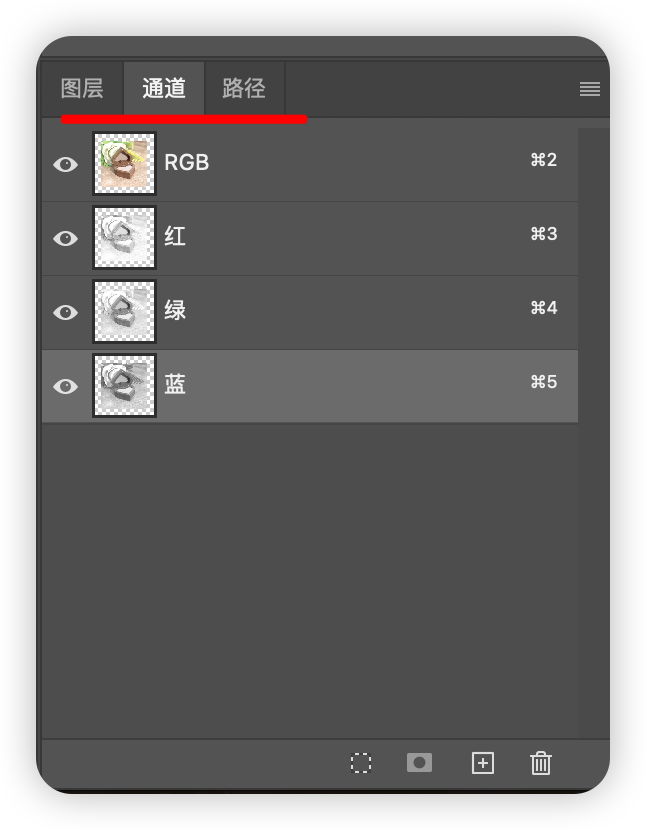Create new channel with plus icon

point(482,763)
